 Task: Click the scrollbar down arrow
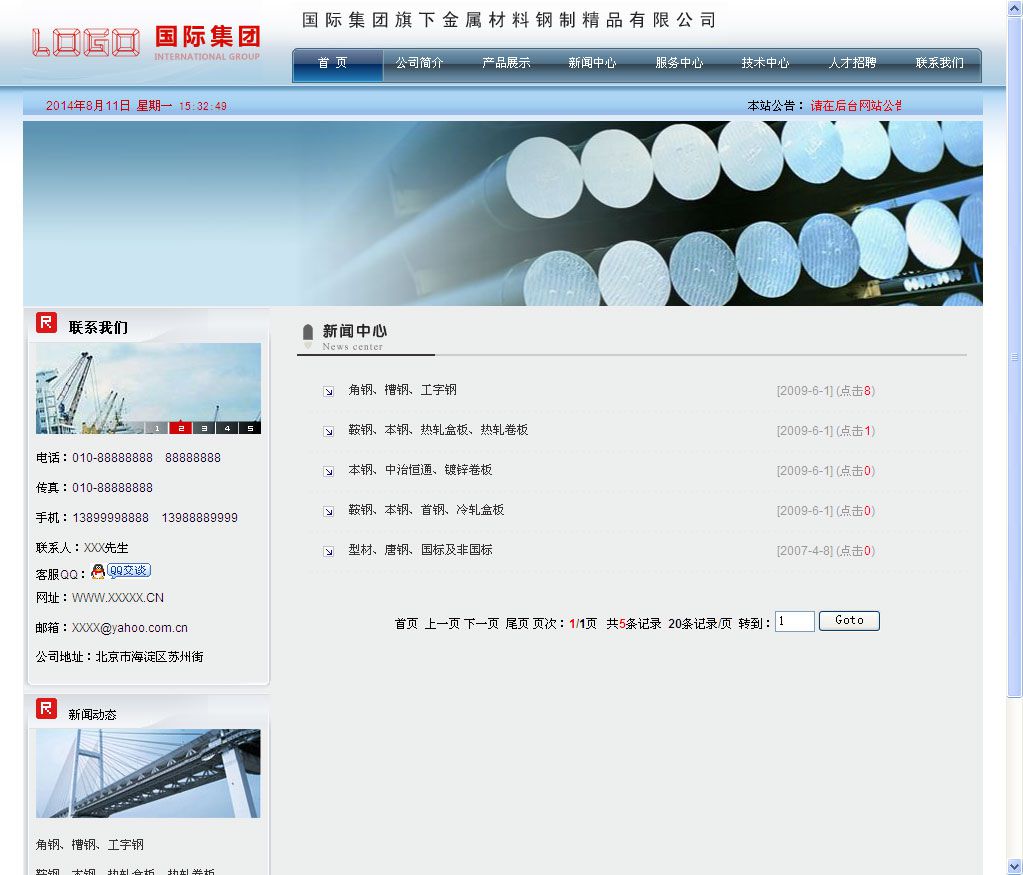1015,867
